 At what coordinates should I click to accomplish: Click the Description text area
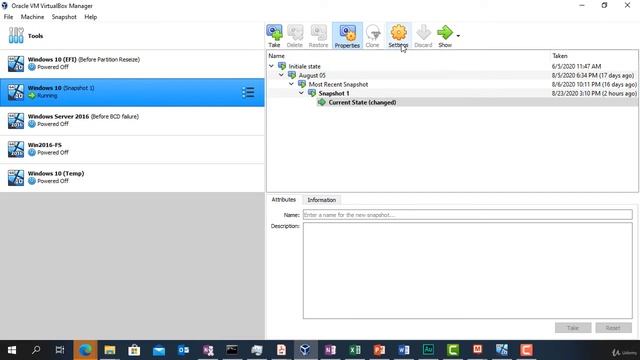click(x=468, y=270)
